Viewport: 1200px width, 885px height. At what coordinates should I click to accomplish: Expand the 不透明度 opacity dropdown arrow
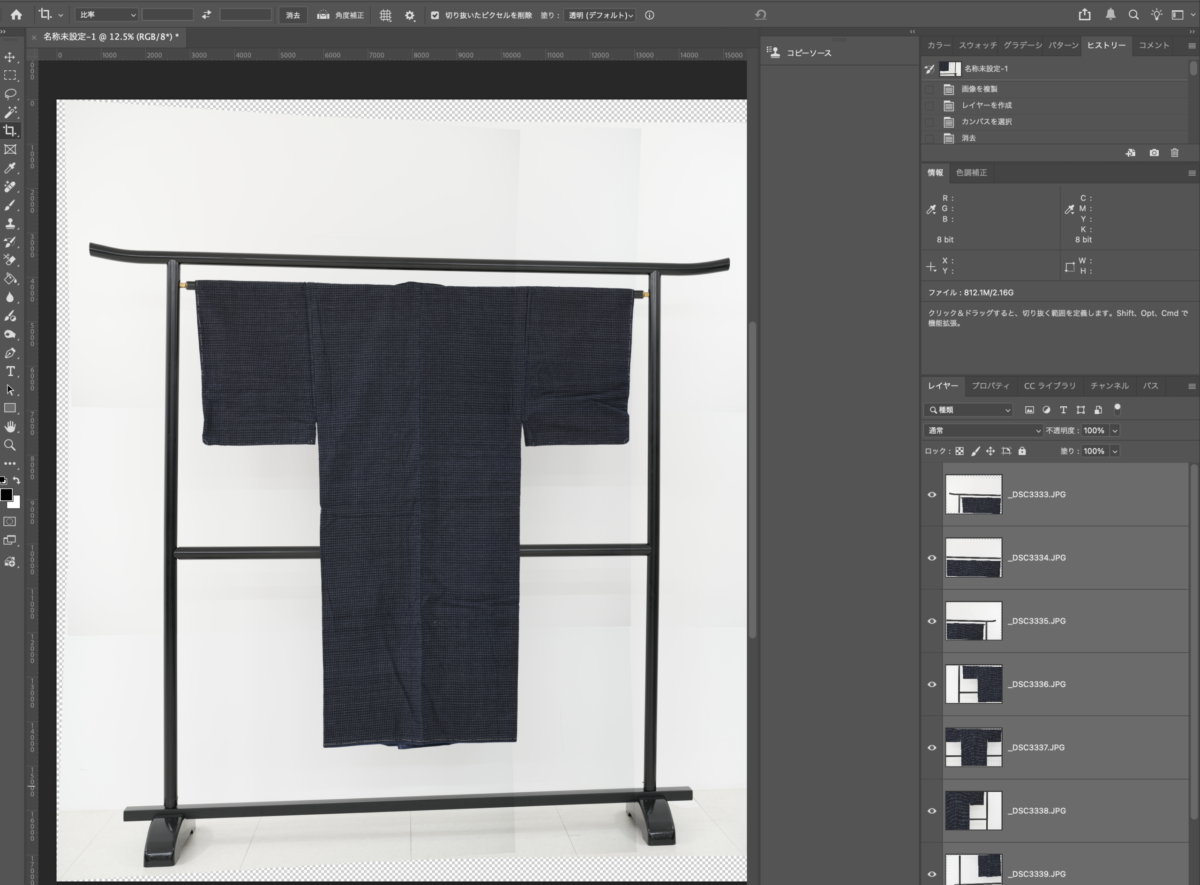(1115, 430)
